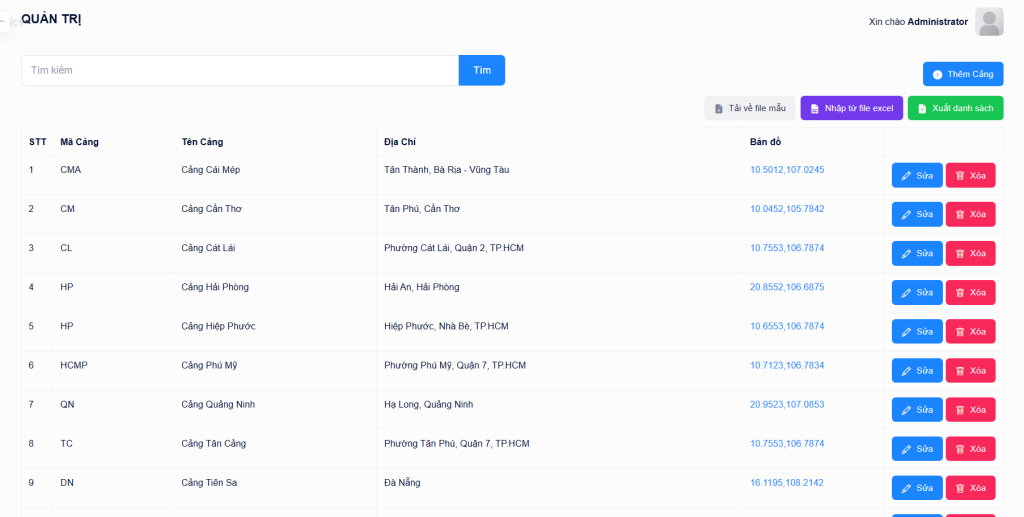The height and width of the screenshot is (517, 1024).
Task: Click the Tải về file mẫu button
Action: coord(749,108)
